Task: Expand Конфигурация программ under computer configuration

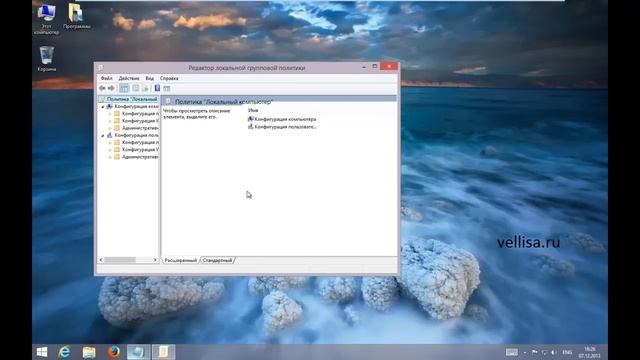Action: click(x=110, y=114)
